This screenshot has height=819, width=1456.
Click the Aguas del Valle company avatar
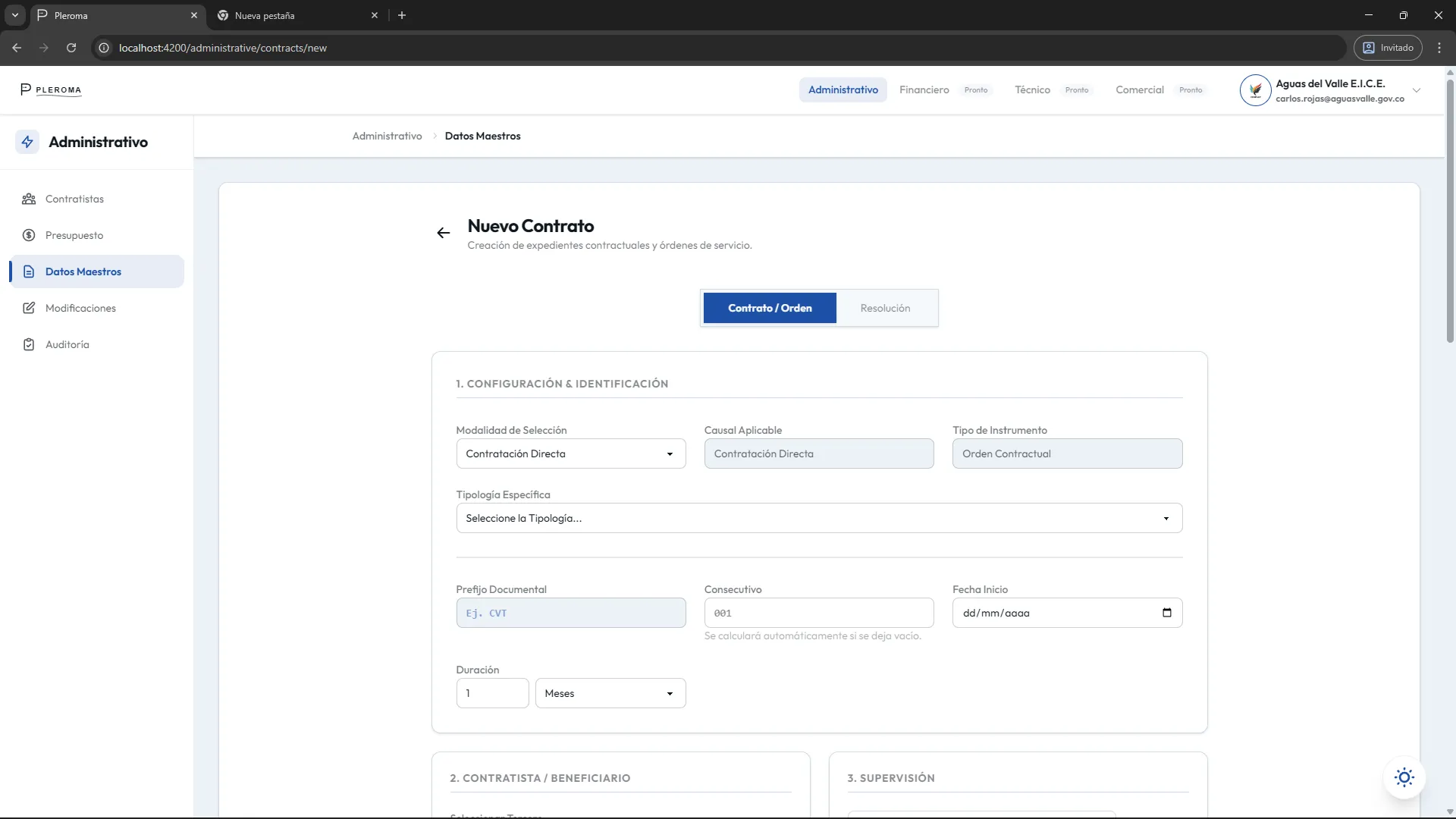coord(1255,90)
